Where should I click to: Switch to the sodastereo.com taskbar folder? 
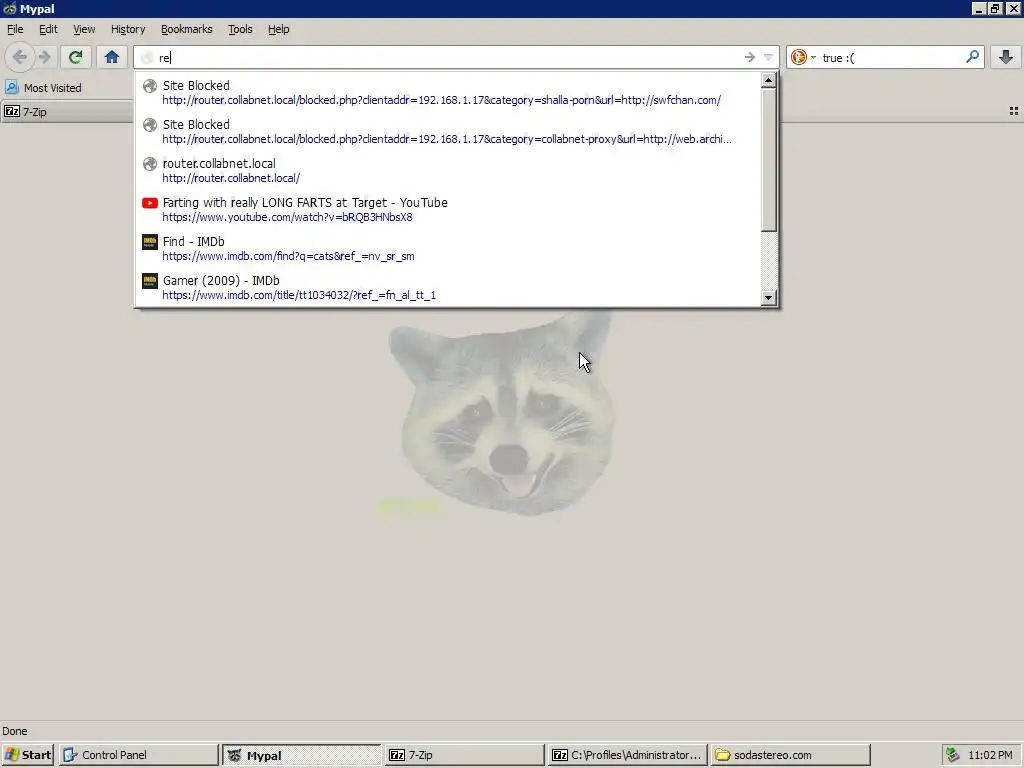coord(790,755)
